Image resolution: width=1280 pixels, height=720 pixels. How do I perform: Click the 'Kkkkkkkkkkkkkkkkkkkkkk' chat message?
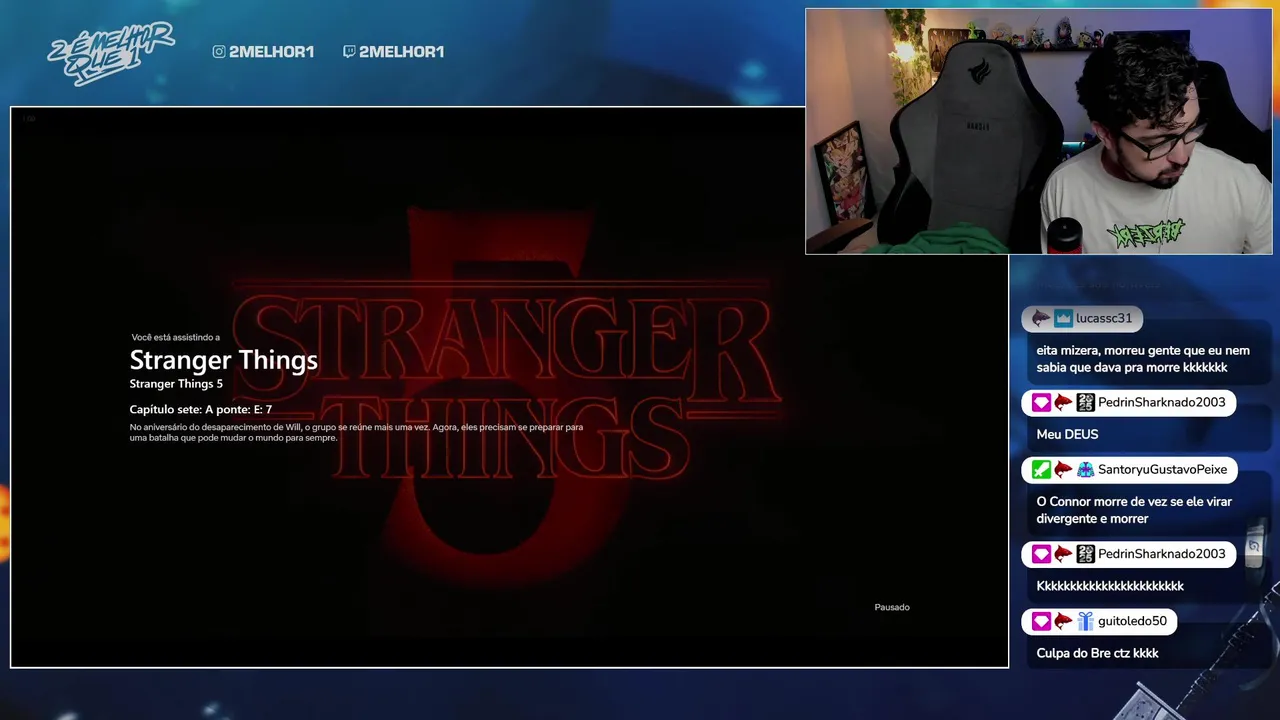click(x=1110, y=586)
